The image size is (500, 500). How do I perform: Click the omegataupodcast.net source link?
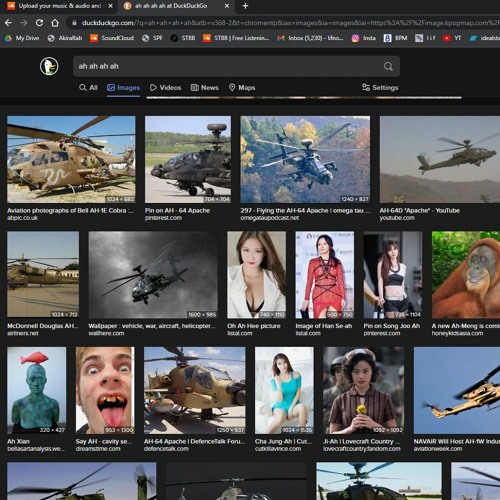click(270, 218)
